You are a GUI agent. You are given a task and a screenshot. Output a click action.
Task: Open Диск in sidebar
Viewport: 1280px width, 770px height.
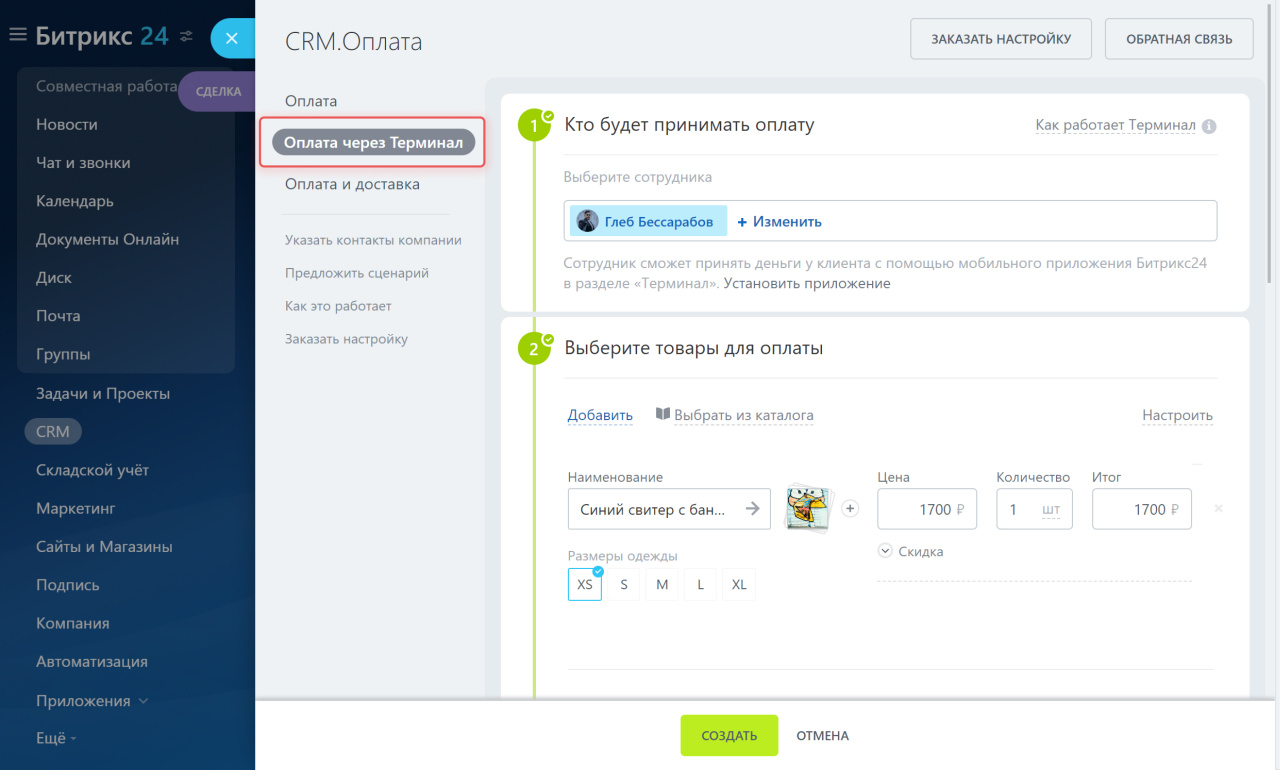click(54, 277)
